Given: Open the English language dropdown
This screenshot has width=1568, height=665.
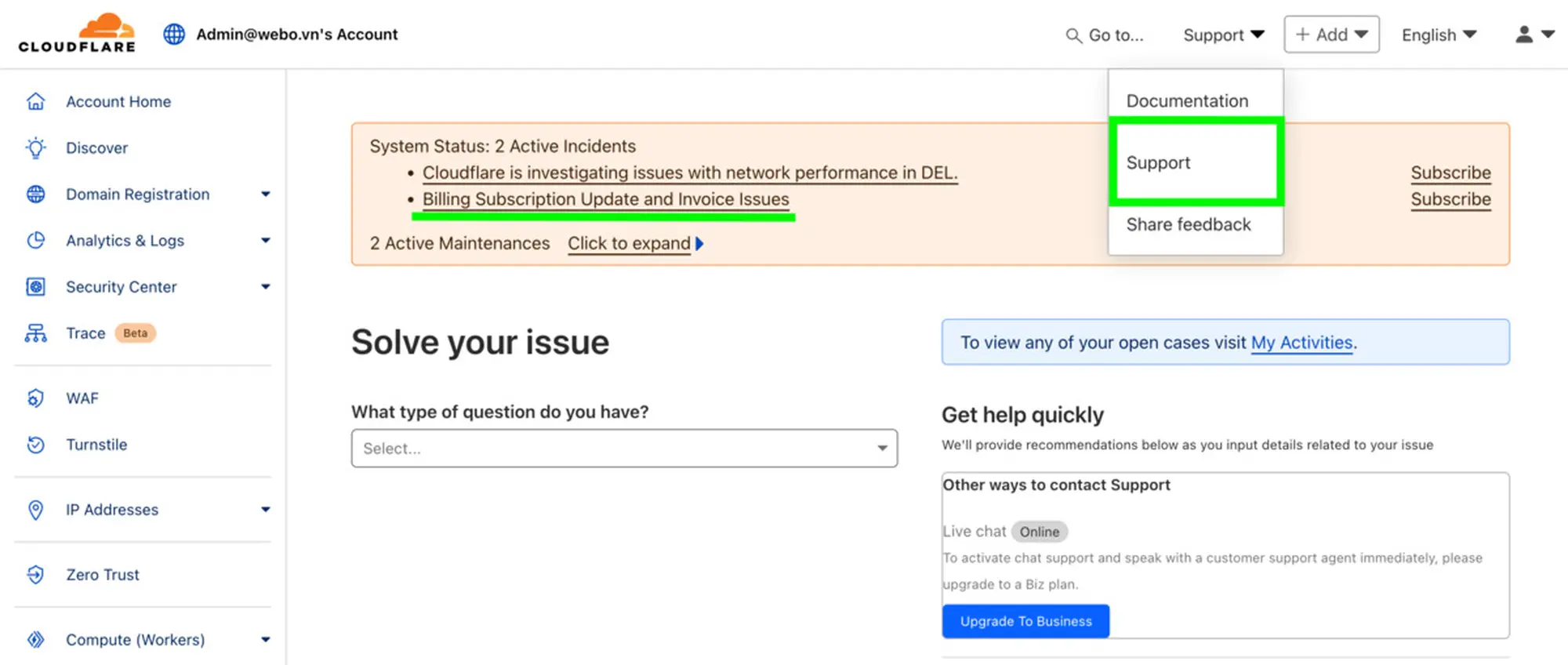Looking at the screenshot, I should [1439, 35].
